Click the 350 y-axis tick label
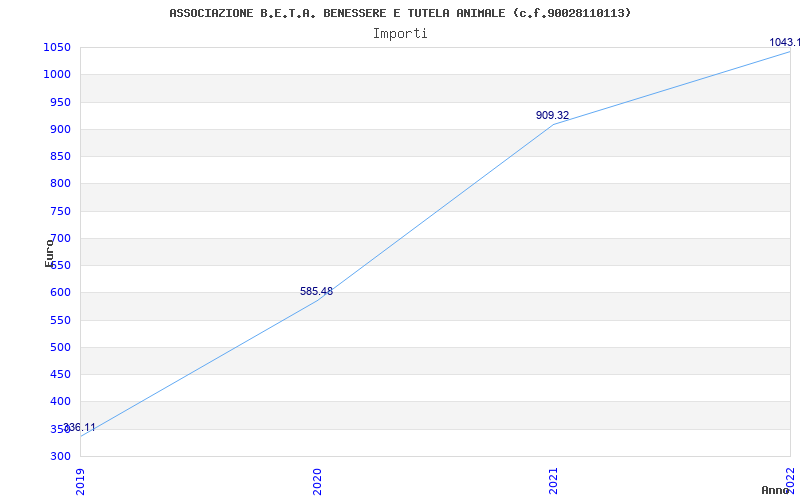This screenshot has width=800, height=500. [60, 429]
